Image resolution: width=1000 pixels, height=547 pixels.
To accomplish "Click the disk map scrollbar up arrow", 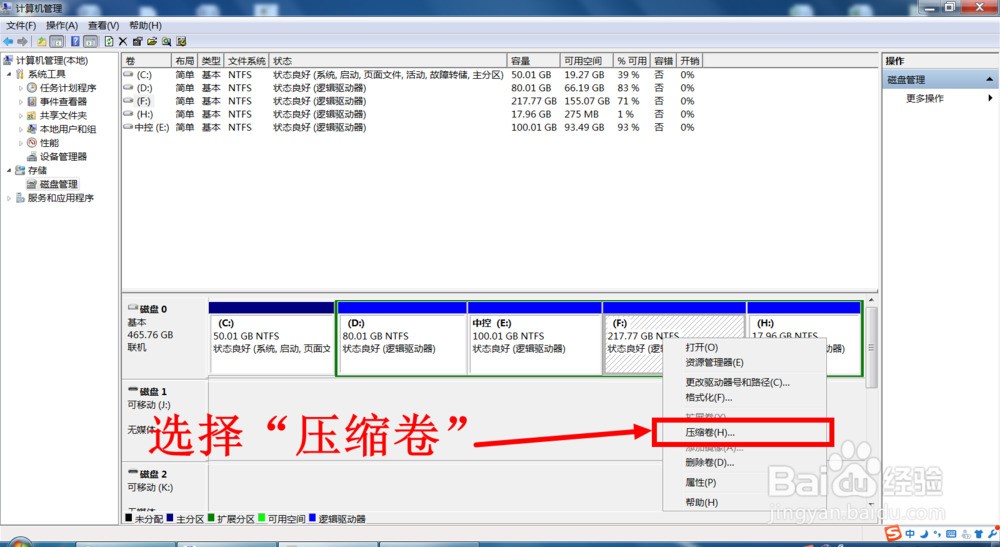I will (x=871, y=300).
